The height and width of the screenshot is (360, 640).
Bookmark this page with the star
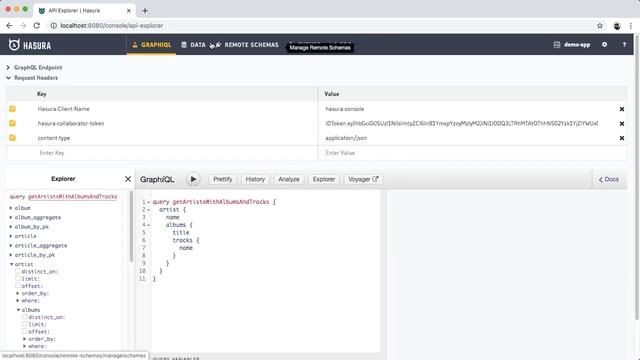pos(600,26)
